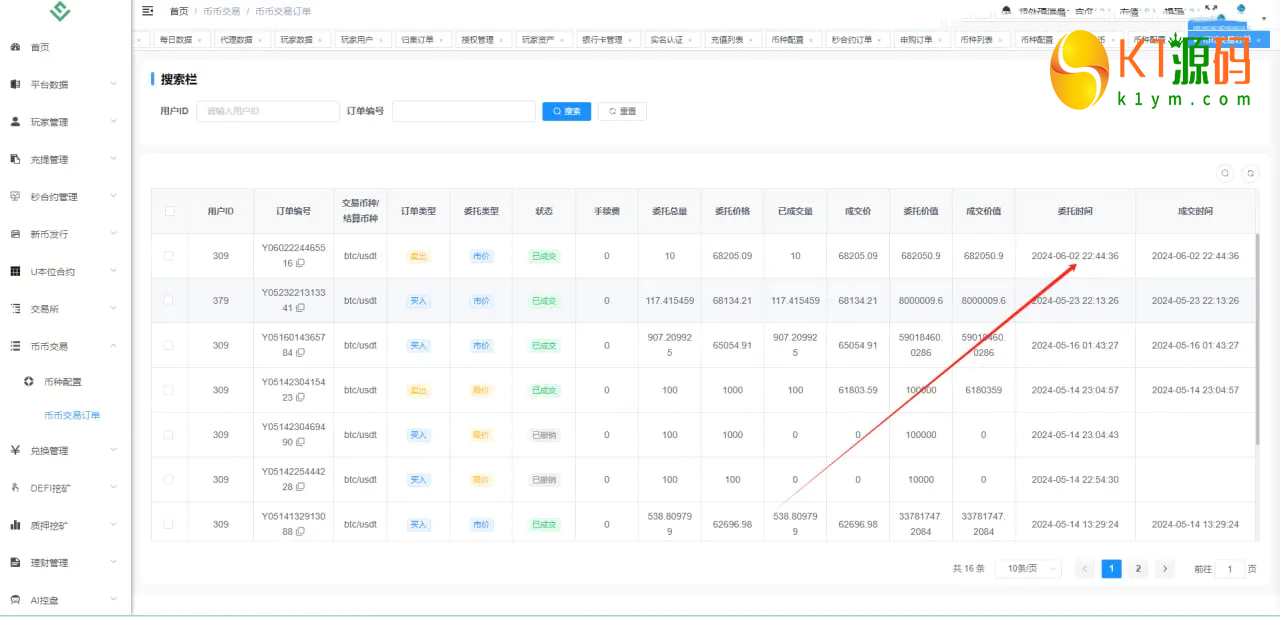
Task: Open the 10条/页 page size dropdown
Action: [1028, 569]
